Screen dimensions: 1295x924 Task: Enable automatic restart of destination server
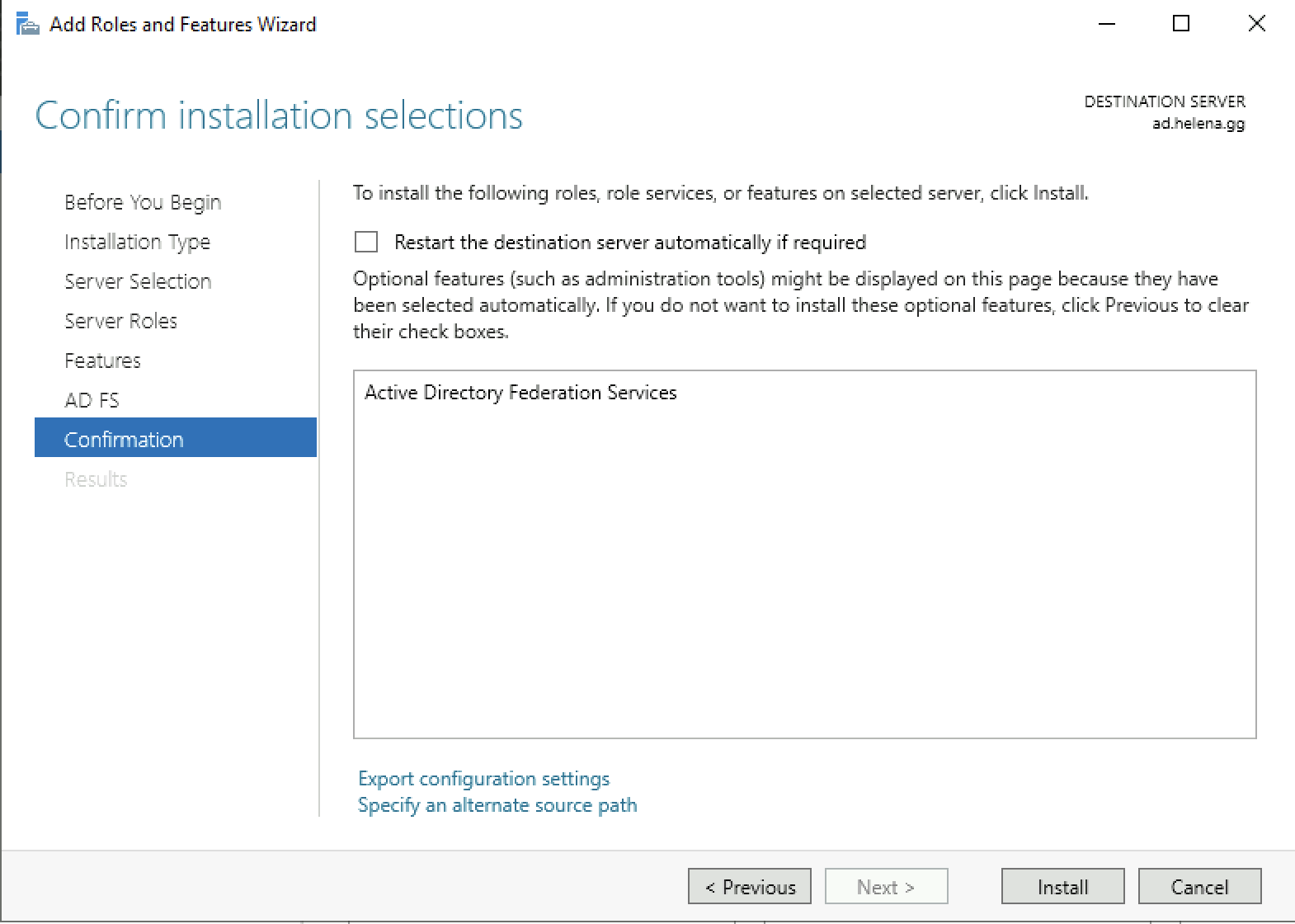(x=366, y=242)
